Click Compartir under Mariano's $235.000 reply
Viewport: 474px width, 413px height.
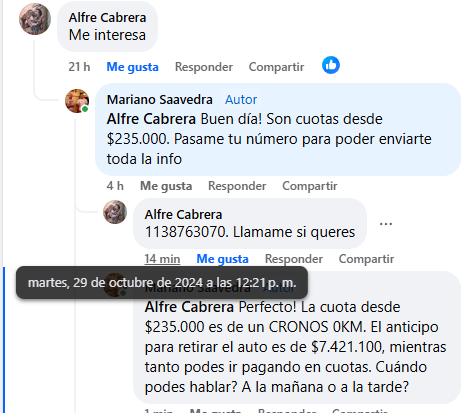coord(310,186)
